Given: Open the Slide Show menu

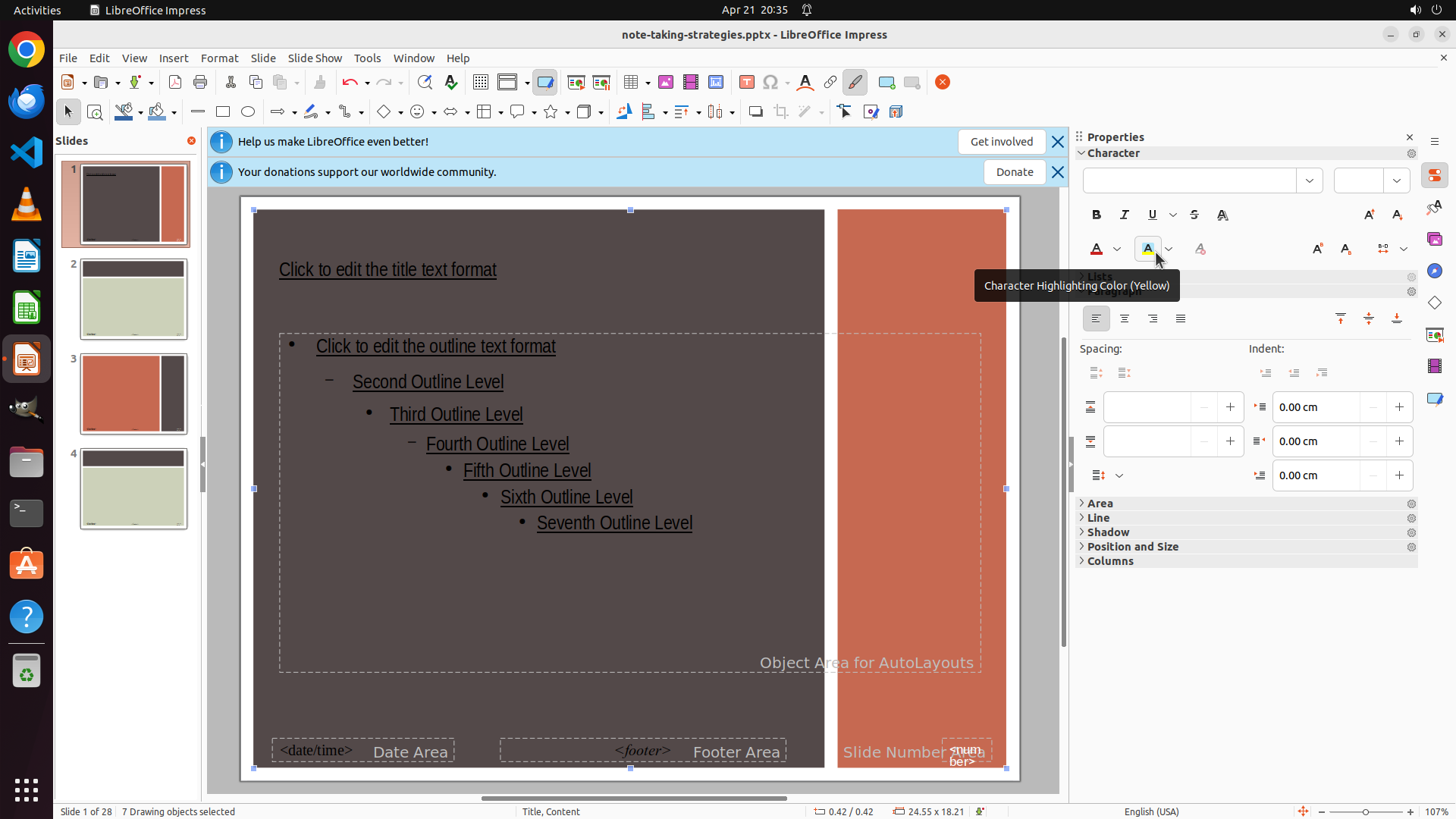Looking at the screenshot, I should pyautogui.click(x=315, y=58).
